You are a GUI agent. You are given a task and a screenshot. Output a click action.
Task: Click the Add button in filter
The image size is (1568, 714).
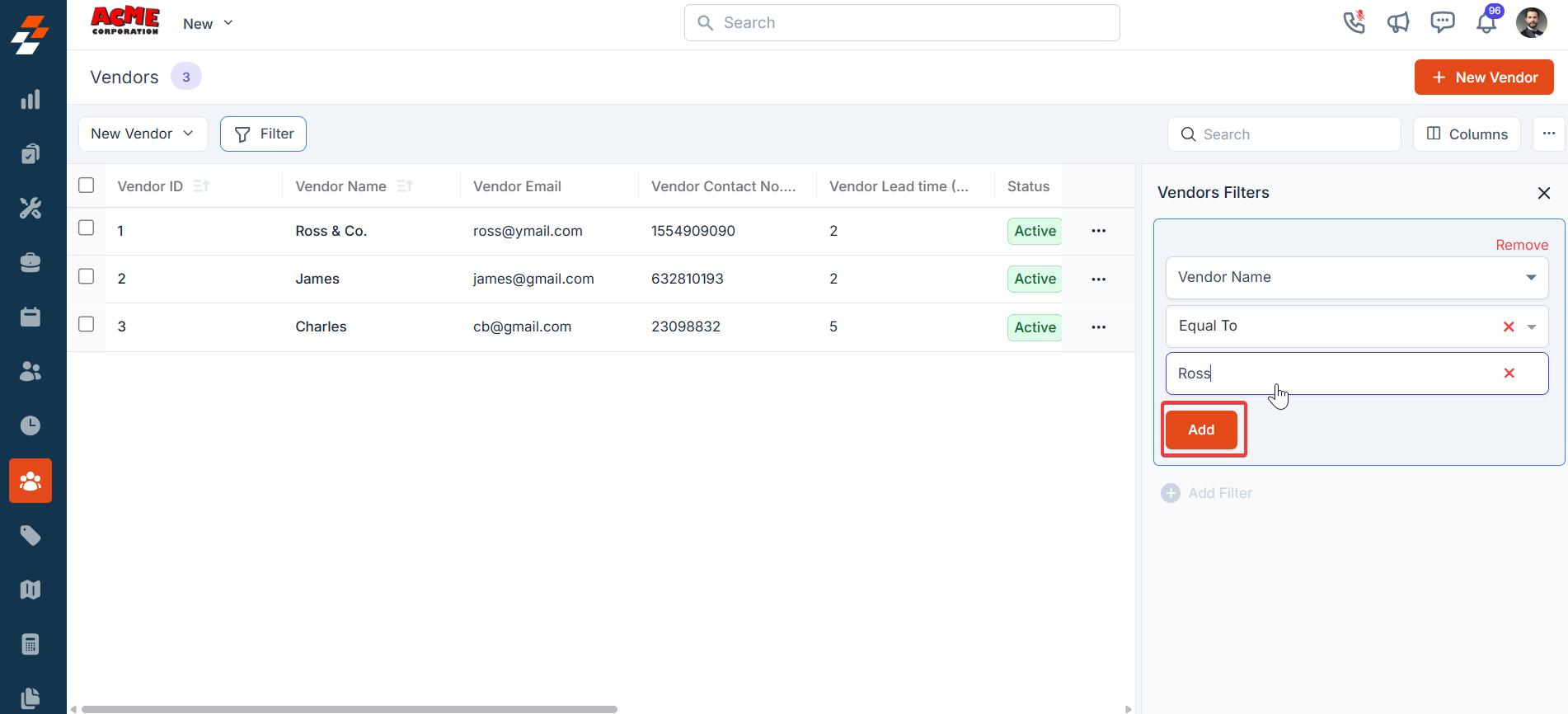1201,430
